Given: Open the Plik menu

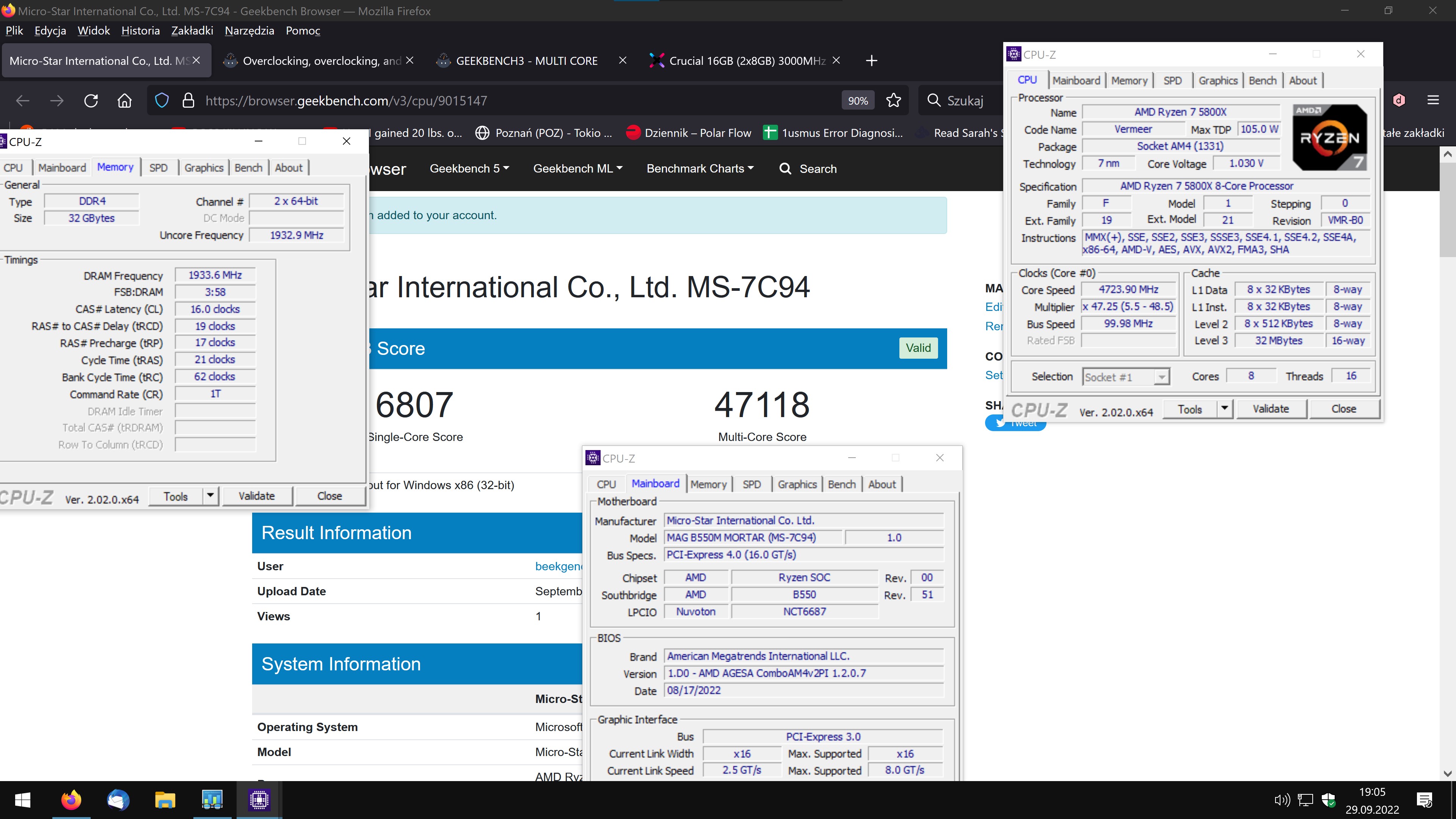Looking at the screenshot, I should click(14, 30).
